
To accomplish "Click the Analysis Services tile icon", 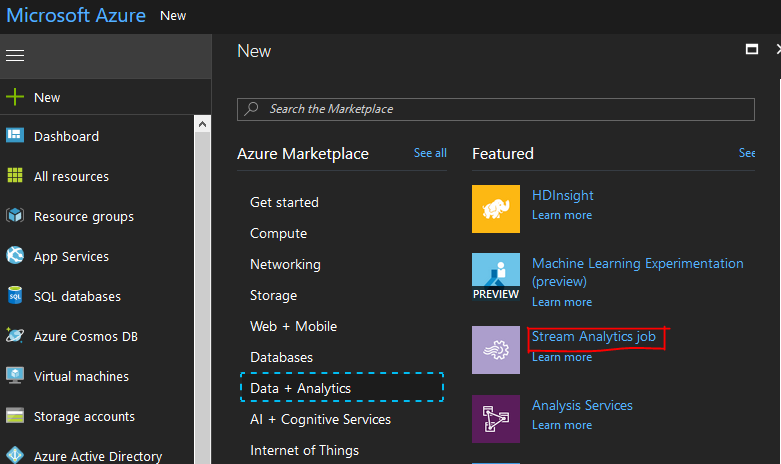I will [x=496, y=419].
